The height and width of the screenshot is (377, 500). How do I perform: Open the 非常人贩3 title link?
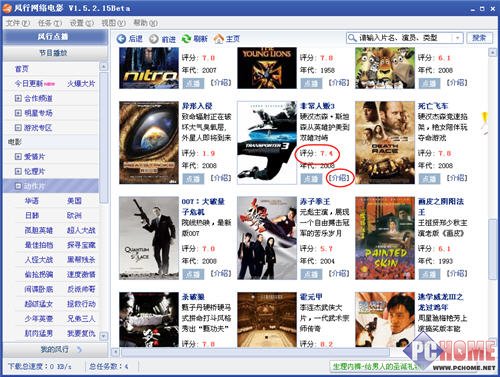(x=317, y=106)
